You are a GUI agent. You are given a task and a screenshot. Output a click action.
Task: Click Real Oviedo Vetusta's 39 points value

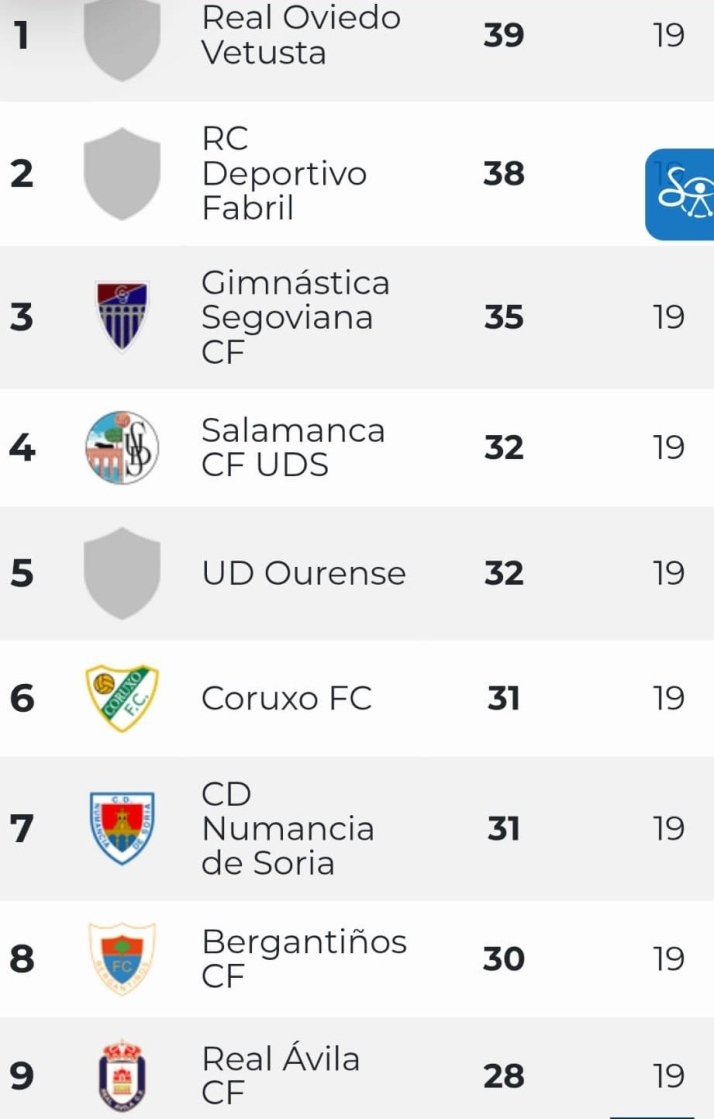pos(503,36)
